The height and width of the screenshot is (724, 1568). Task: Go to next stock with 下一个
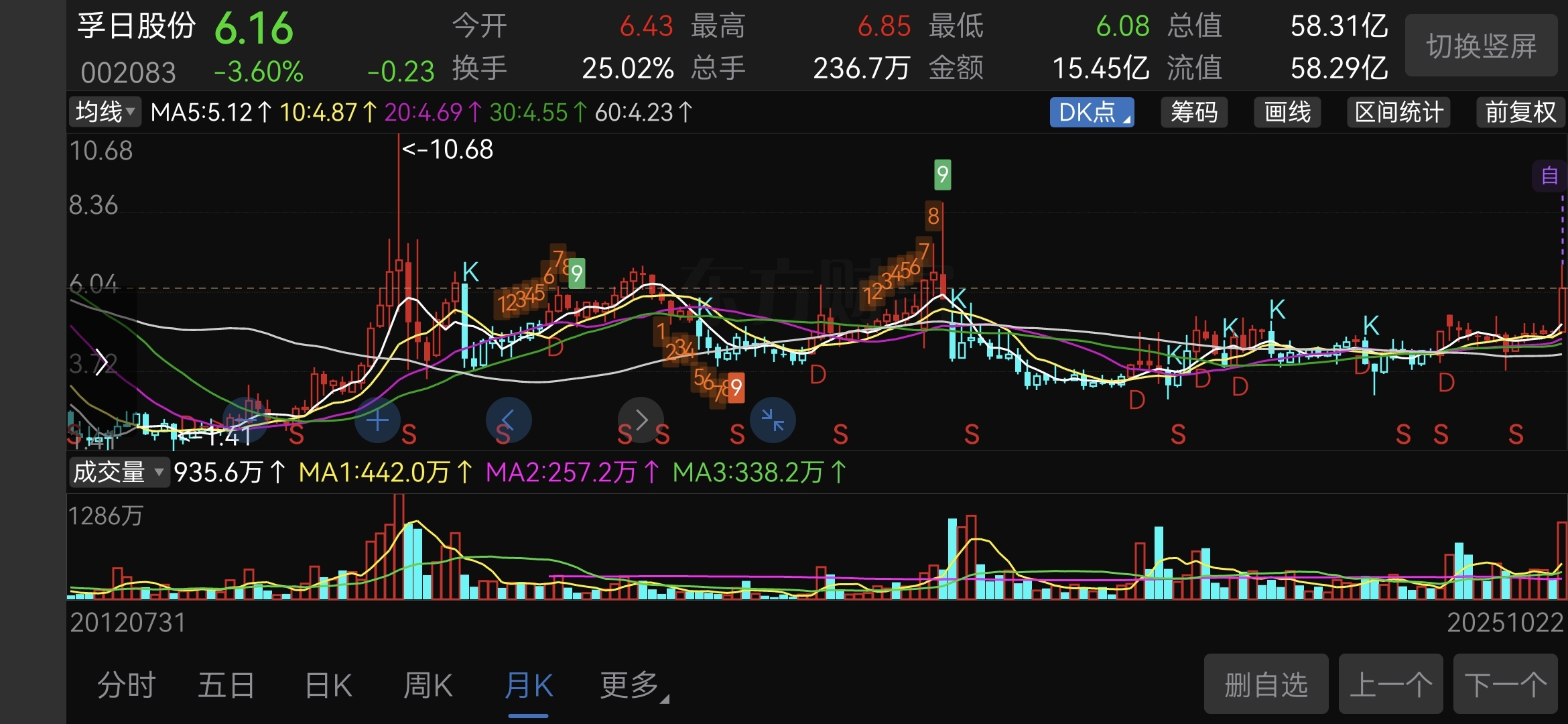[1505, 684]
